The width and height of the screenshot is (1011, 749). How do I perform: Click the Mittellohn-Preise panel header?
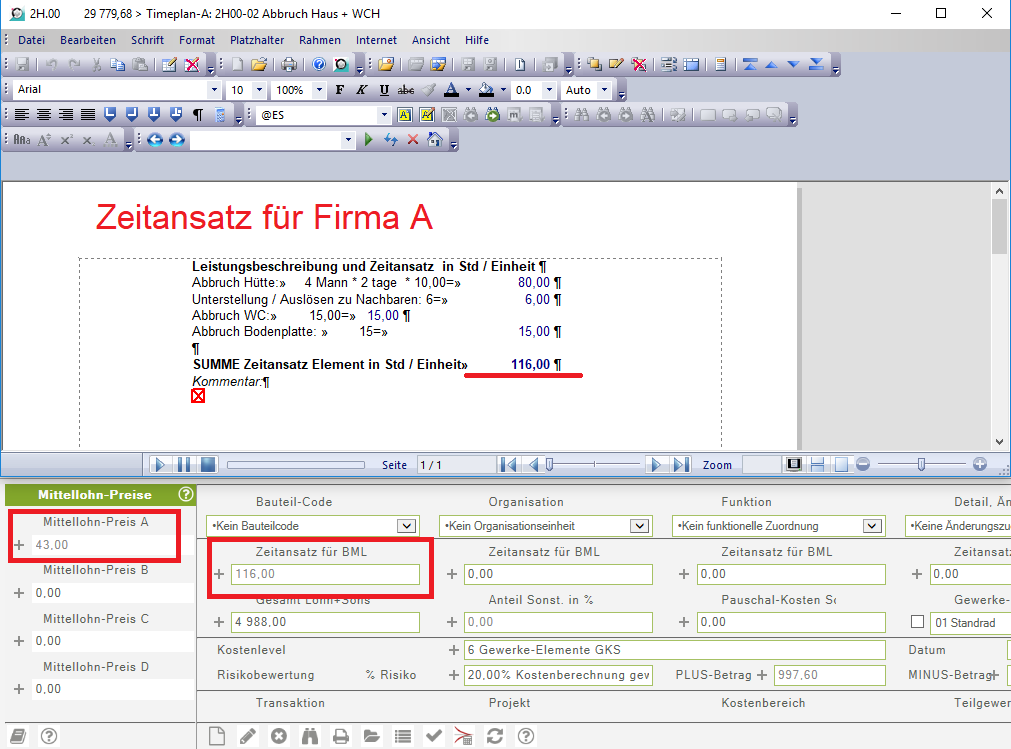pyautogui.click(x=95, y=494)
